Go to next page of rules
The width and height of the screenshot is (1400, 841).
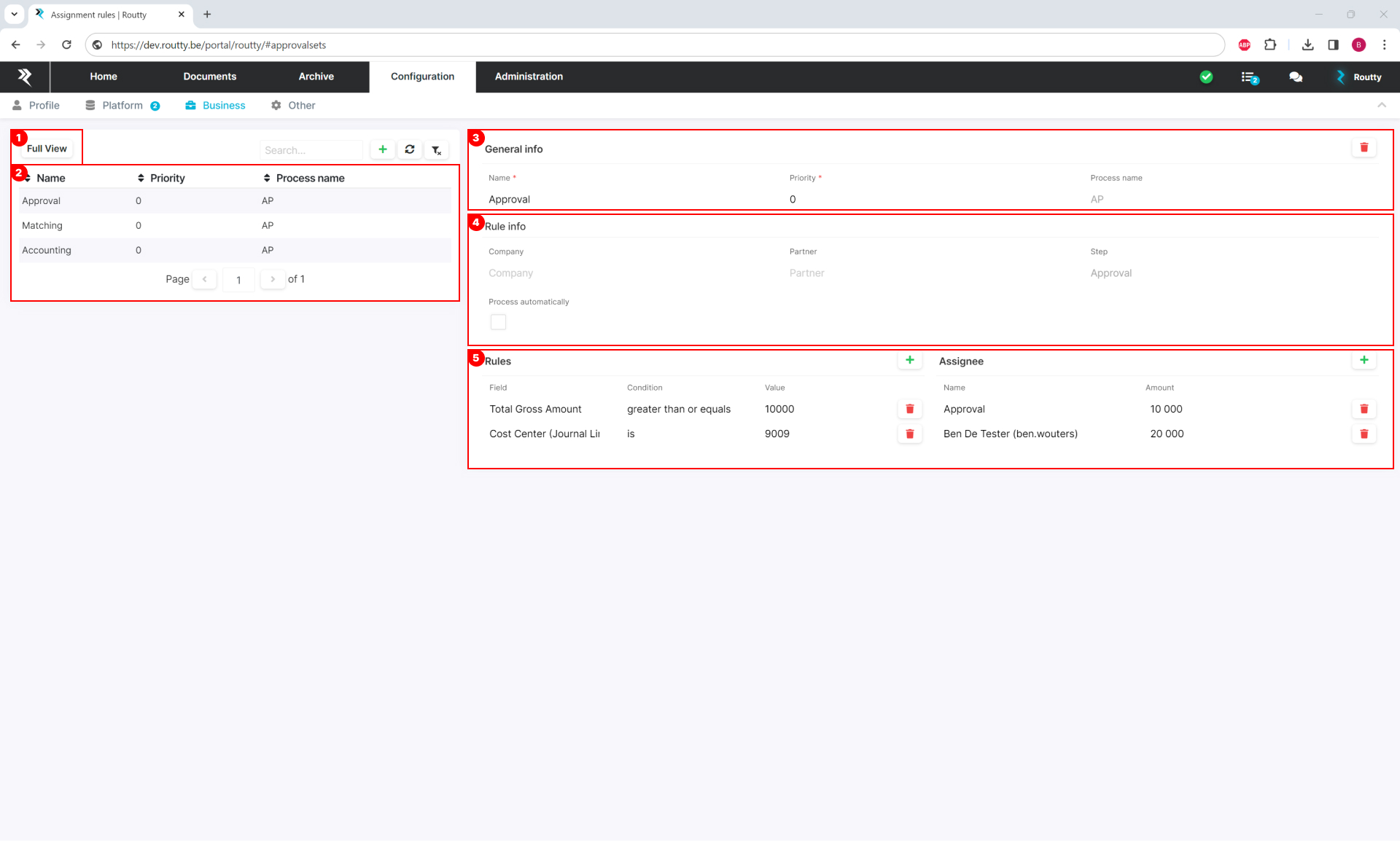[x=273, y=279]
